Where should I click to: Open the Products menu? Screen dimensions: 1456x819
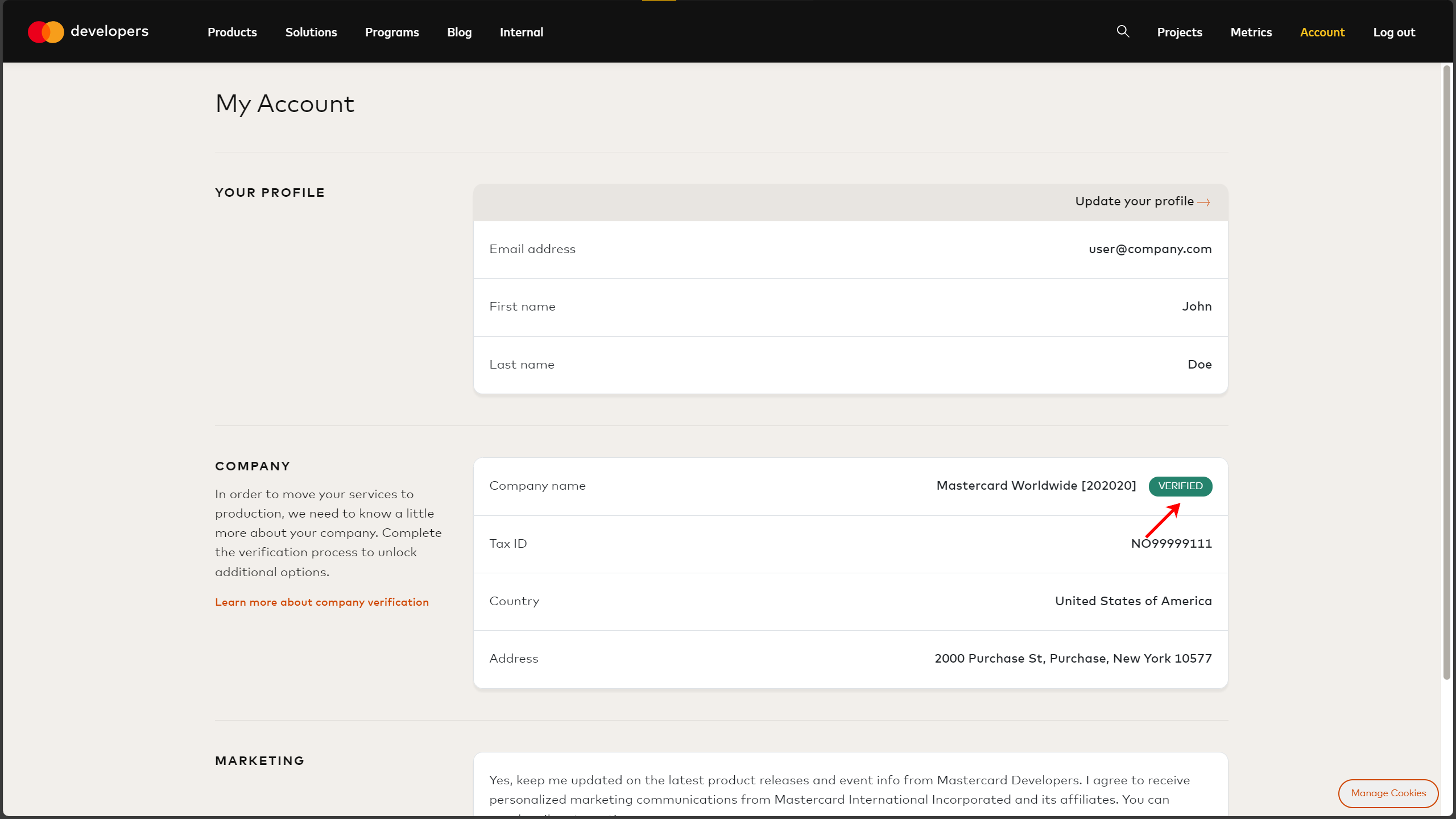232,32
